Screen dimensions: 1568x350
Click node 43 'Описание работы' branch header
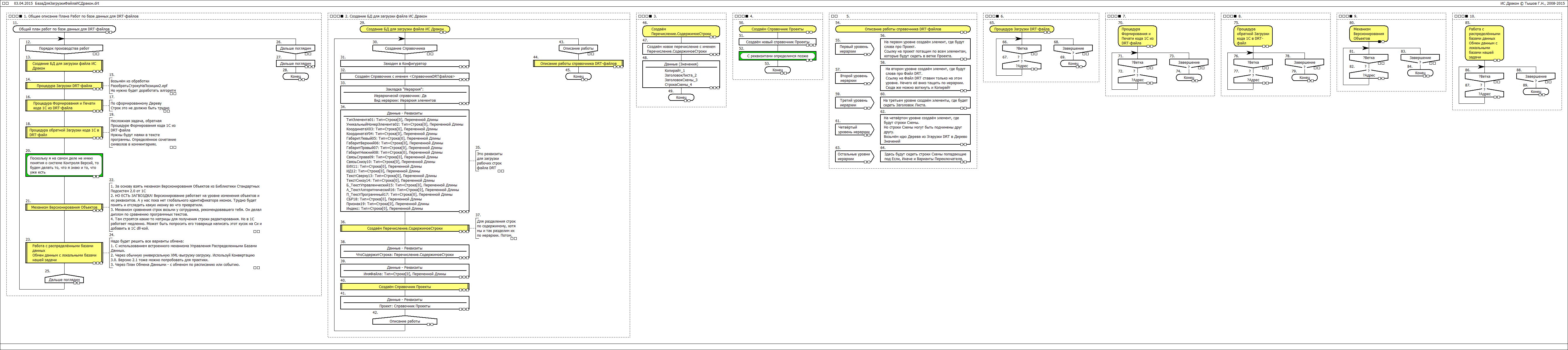tap(578, 48)
